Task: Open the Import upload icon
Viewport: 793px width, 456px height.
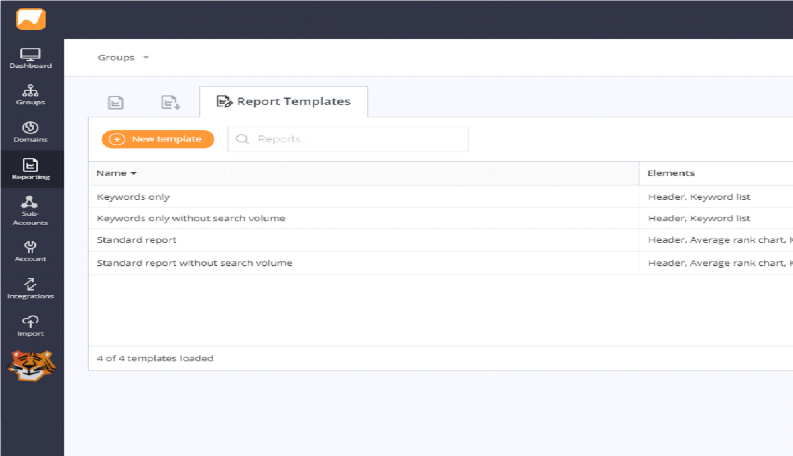Action: coord(30,326)
